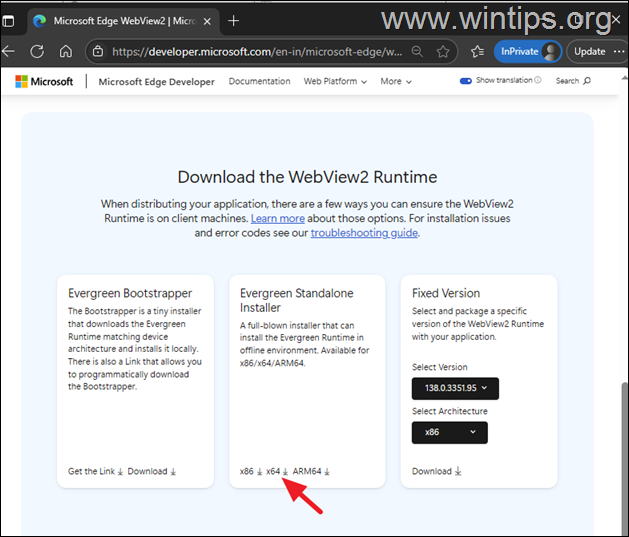Open the favorites list icon
This screenshot has height=537, width=629.
point(477,51)
